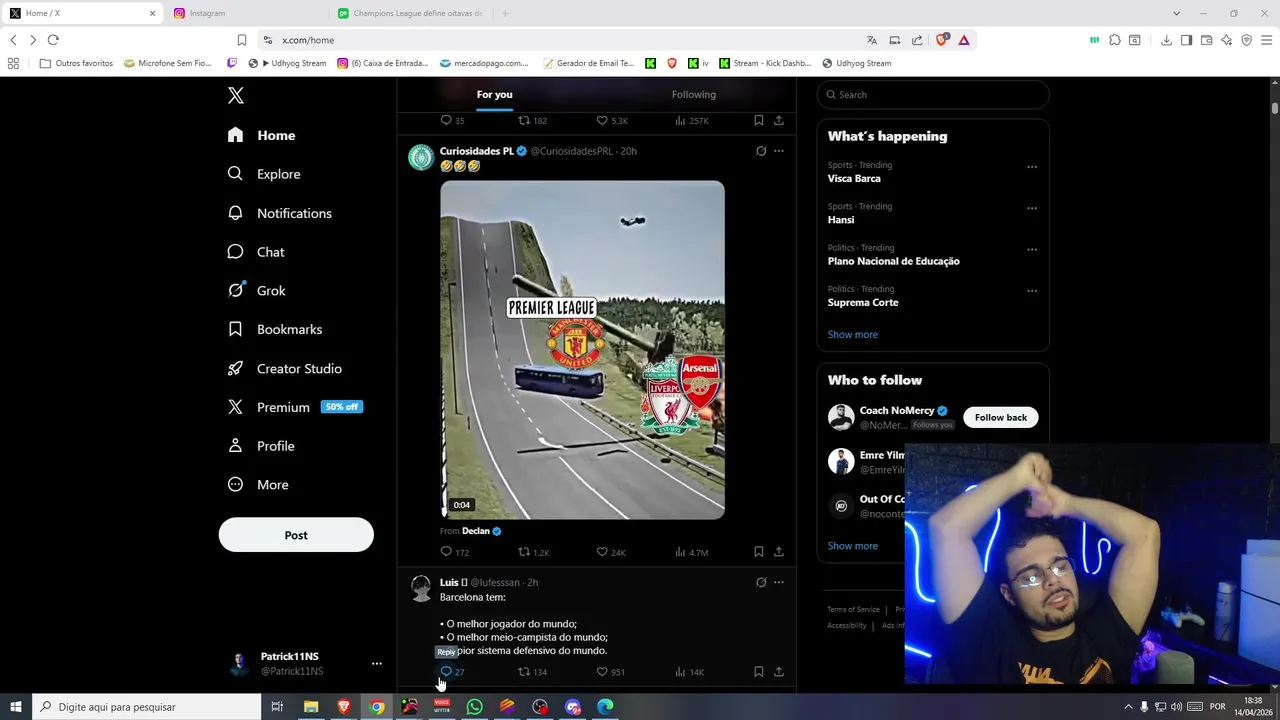Reply to Luis post with 27 replies
This screenshot has height=720, width=1280.
[x=452, y=672]
